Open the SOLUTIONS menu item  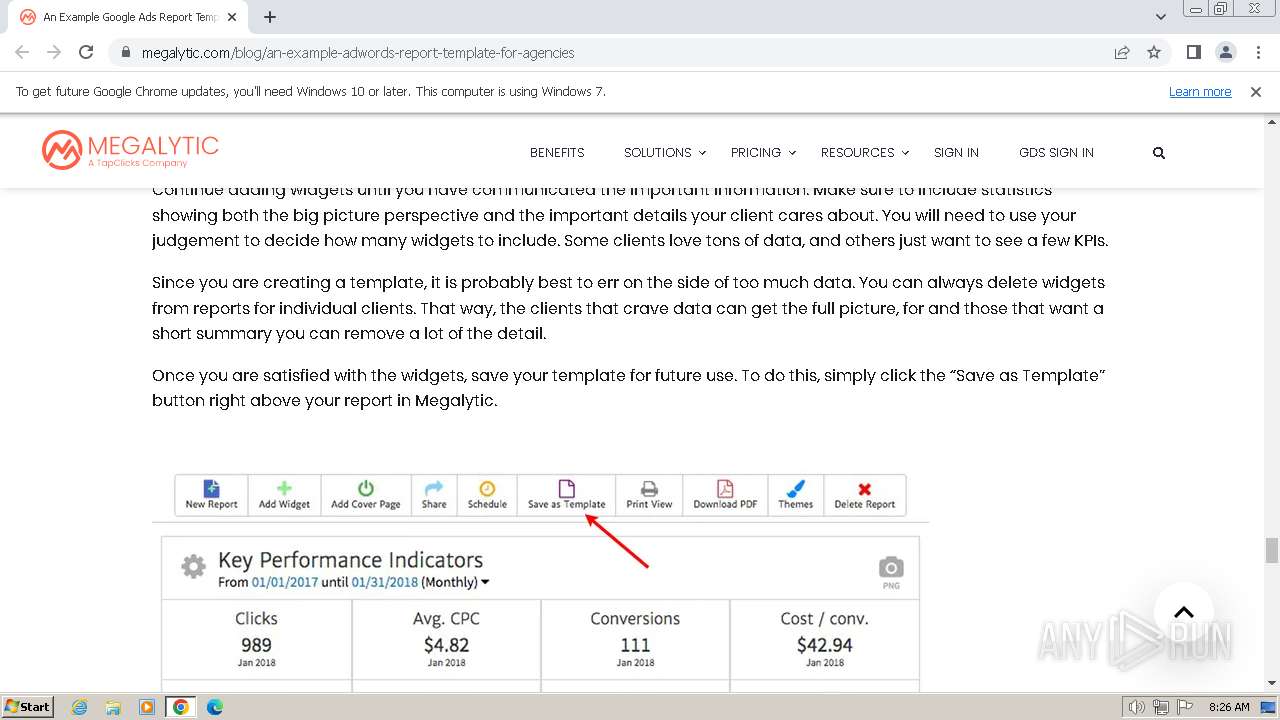click(x=658, y=153)
